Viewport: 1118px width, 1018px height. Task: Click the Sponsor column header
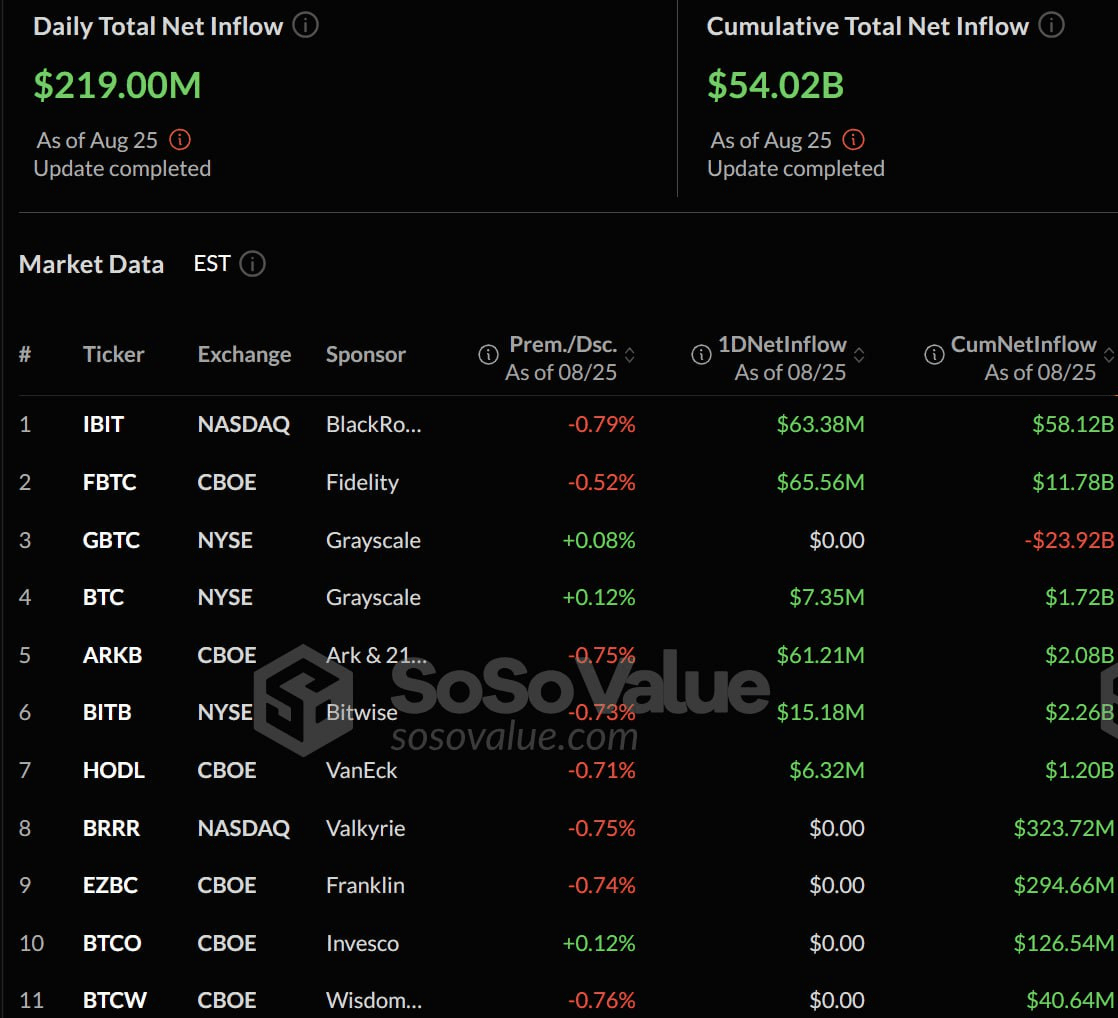366,354
